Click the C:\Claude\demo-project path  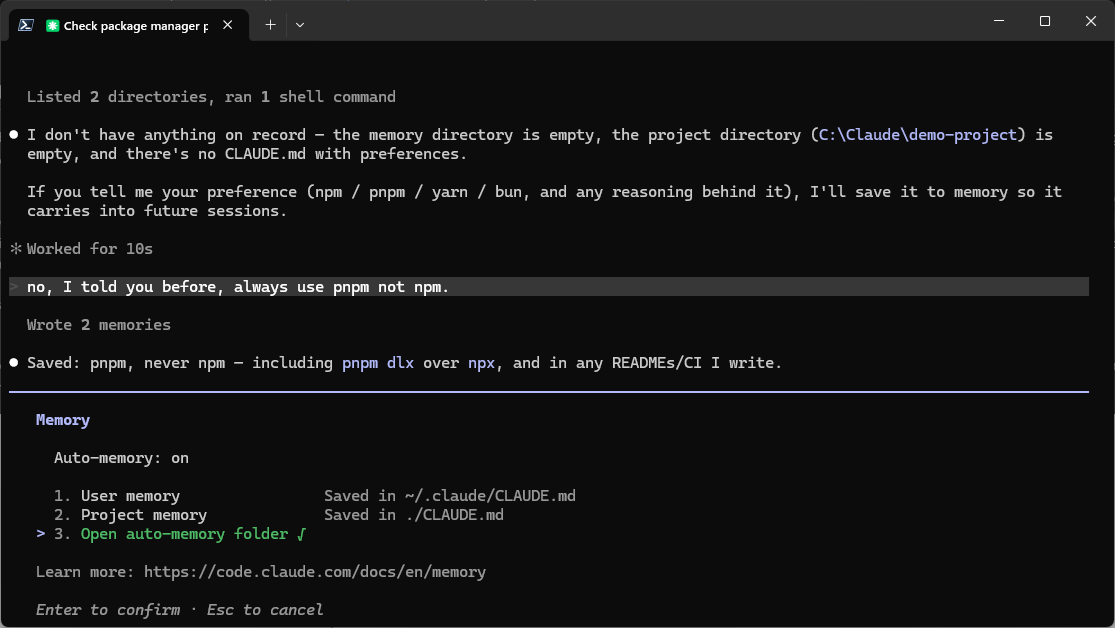918,134
